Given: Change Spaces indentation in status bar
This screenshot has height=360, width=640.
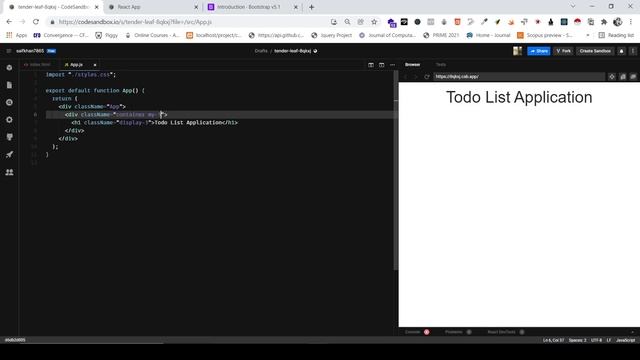Looking at the screenshot, I should [x=577, y=340].
